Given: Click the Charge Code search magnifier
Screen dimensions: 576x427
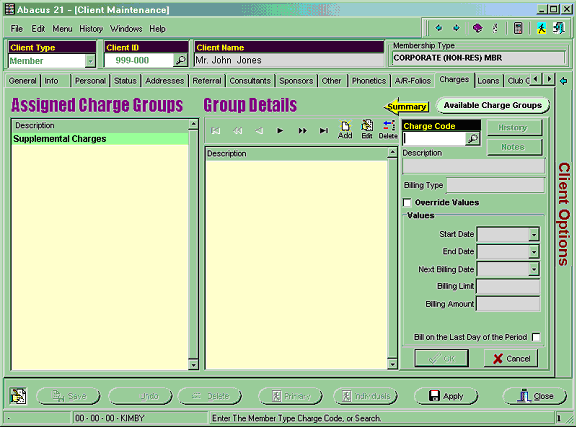Looking at the screenshot, I should [x=472, y=139].
